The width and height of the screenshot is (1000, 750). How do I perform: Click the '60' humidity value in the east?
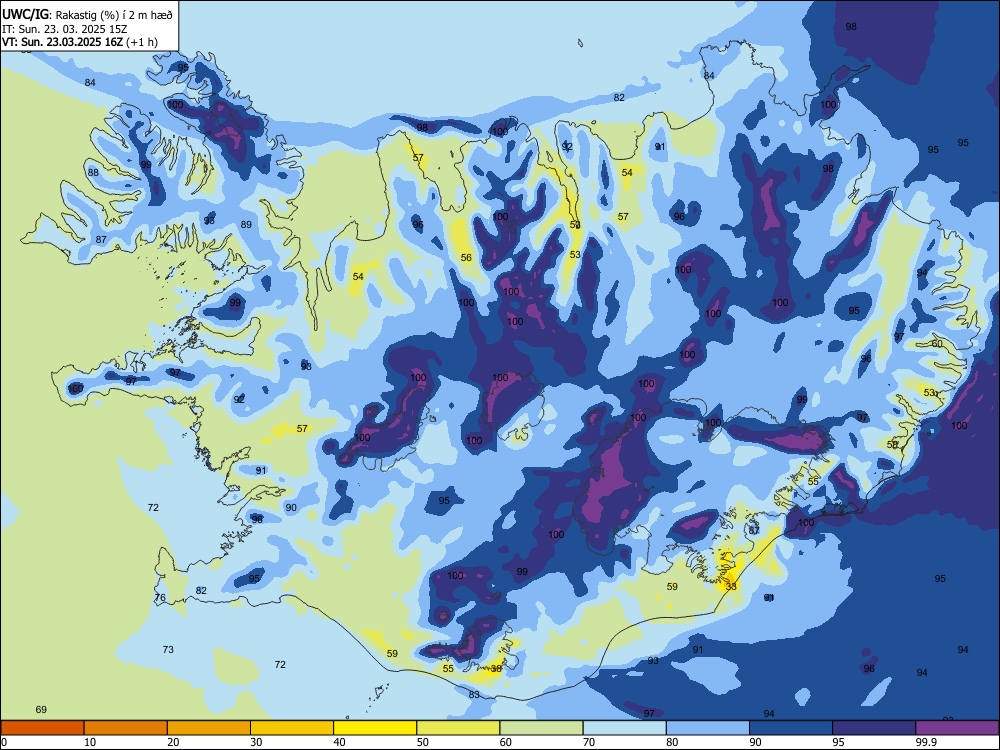[937, 343]
